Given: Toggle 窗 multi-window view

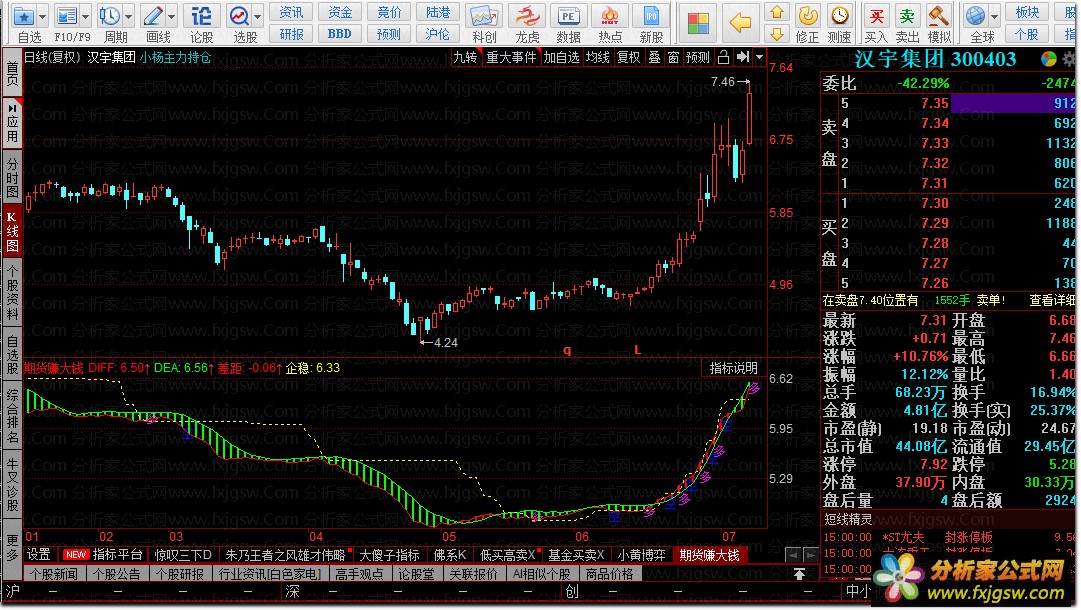Looking at the screenshot, I should (674, 57).
